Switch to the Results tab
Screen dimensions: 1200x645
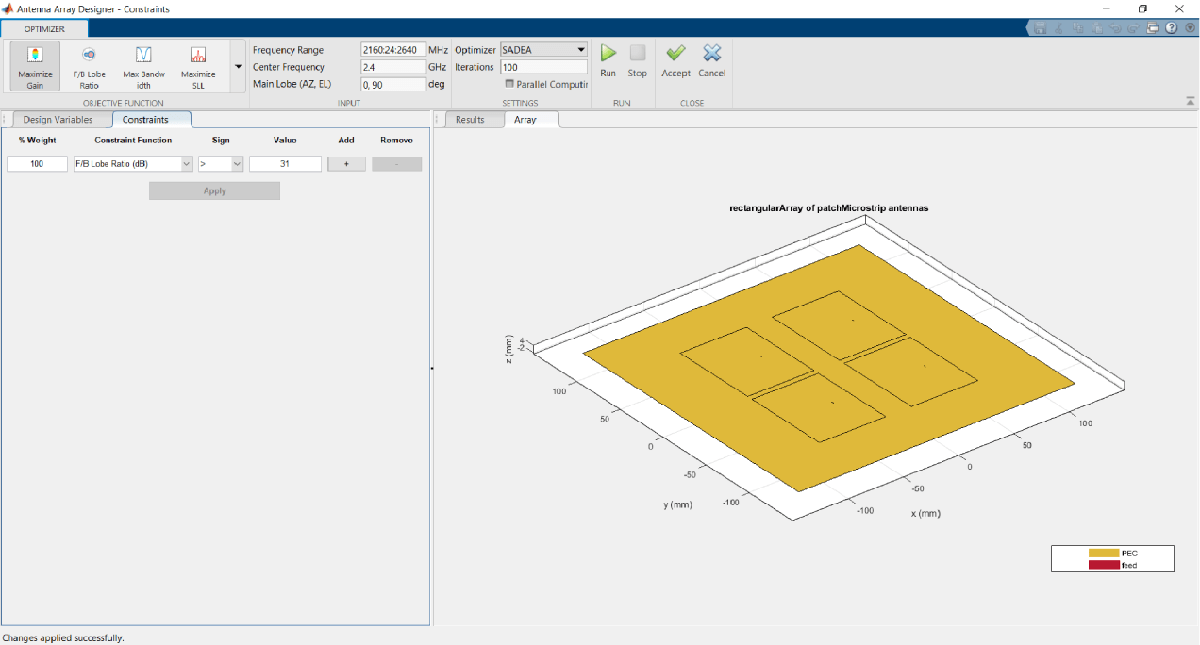pyautogui.click(x=469, y=120)
